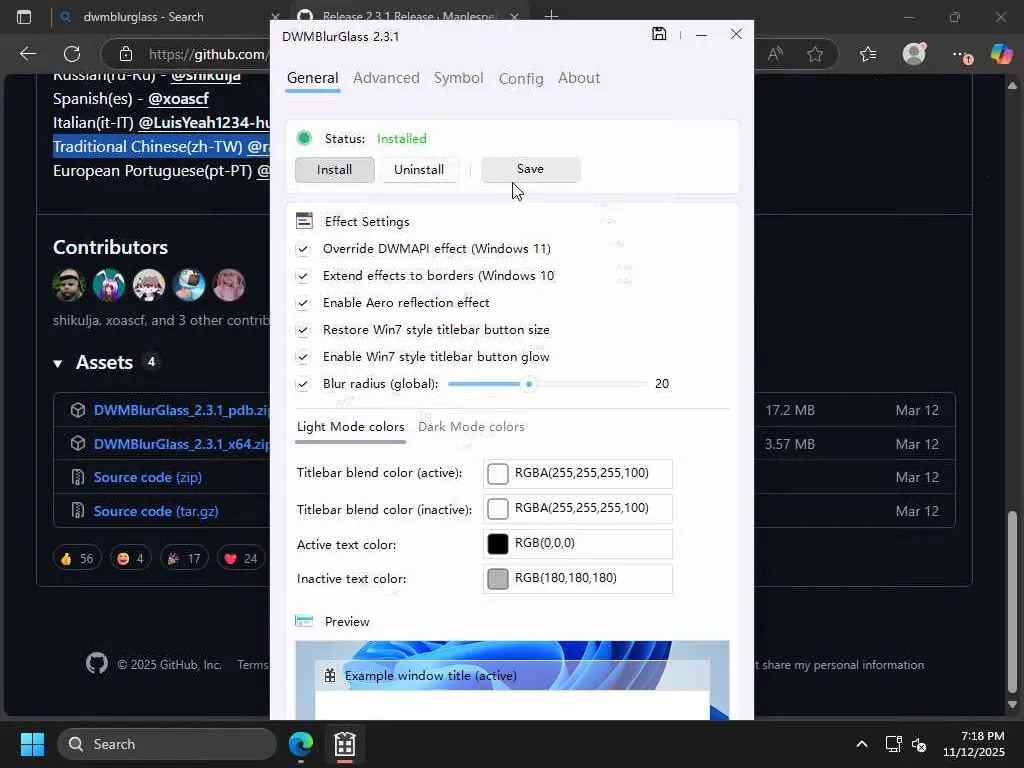Click the Windows taskbar Search box
The width and height of the screenshot is (1024, 768).
point(167,744)
